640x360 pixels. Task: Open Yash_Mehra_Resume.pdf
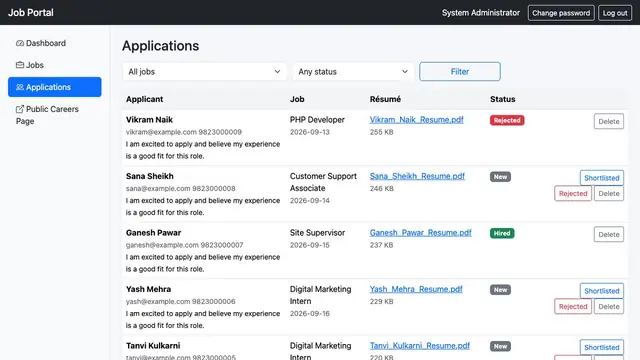point(416,289)
